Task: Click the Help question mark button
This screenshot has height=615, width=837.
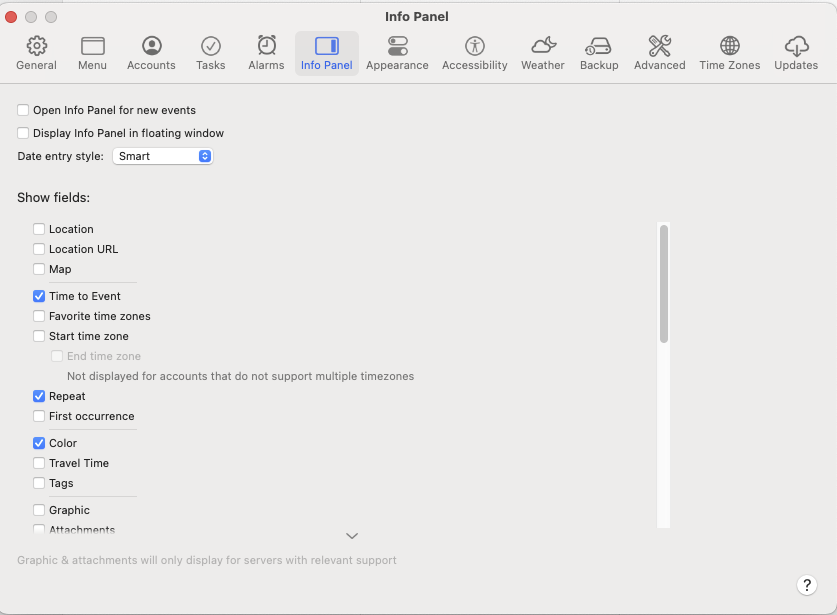Action: point(808,585)
